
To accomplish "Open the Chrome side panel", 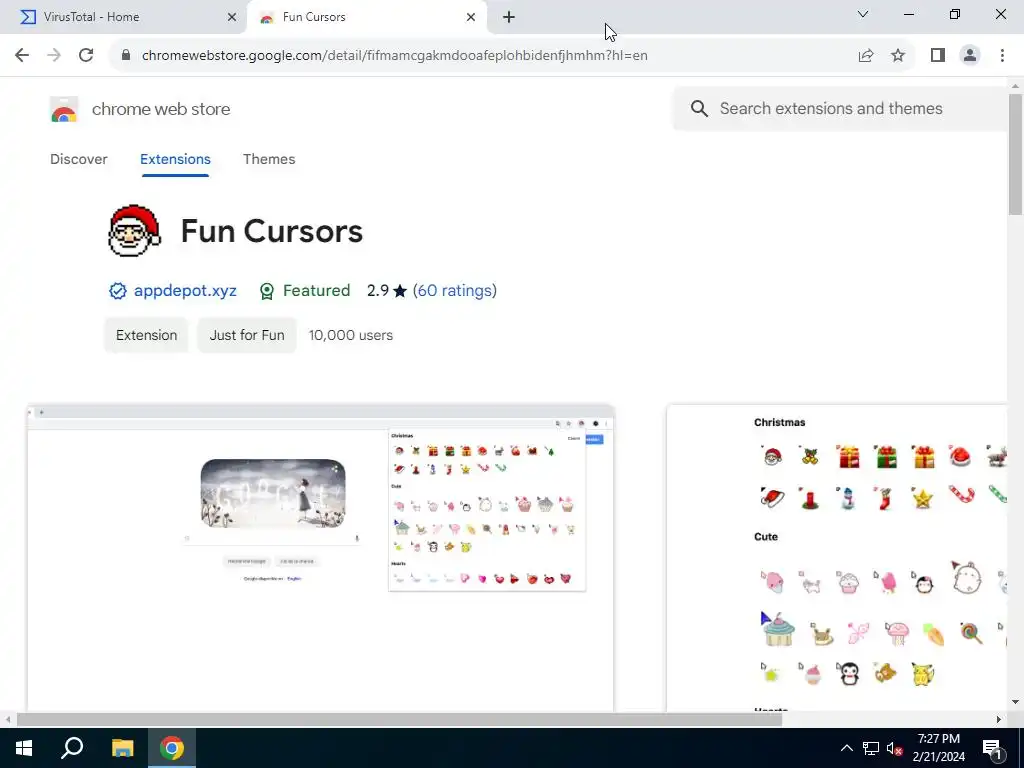I will click(938, 55).
